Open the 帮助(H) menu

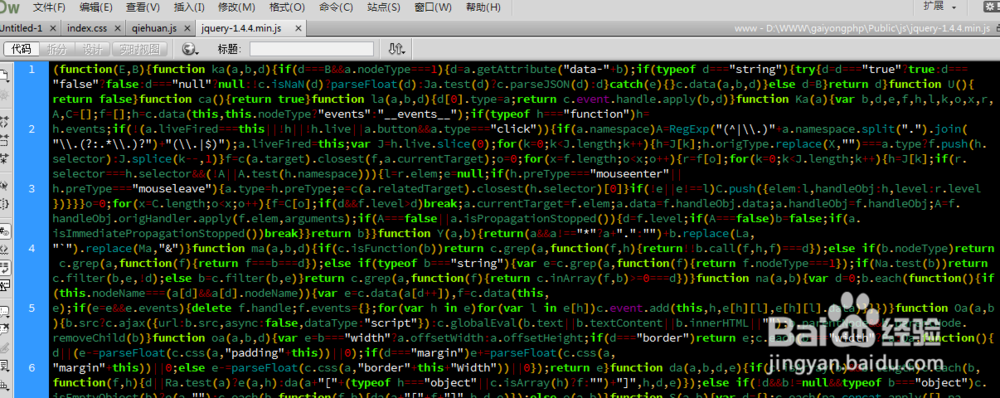tap(483, 8)
